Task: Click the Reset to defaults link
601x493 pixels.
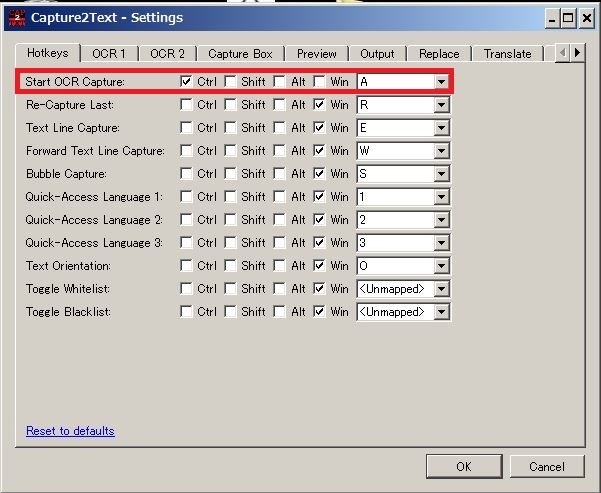Action: pos(70,431)
